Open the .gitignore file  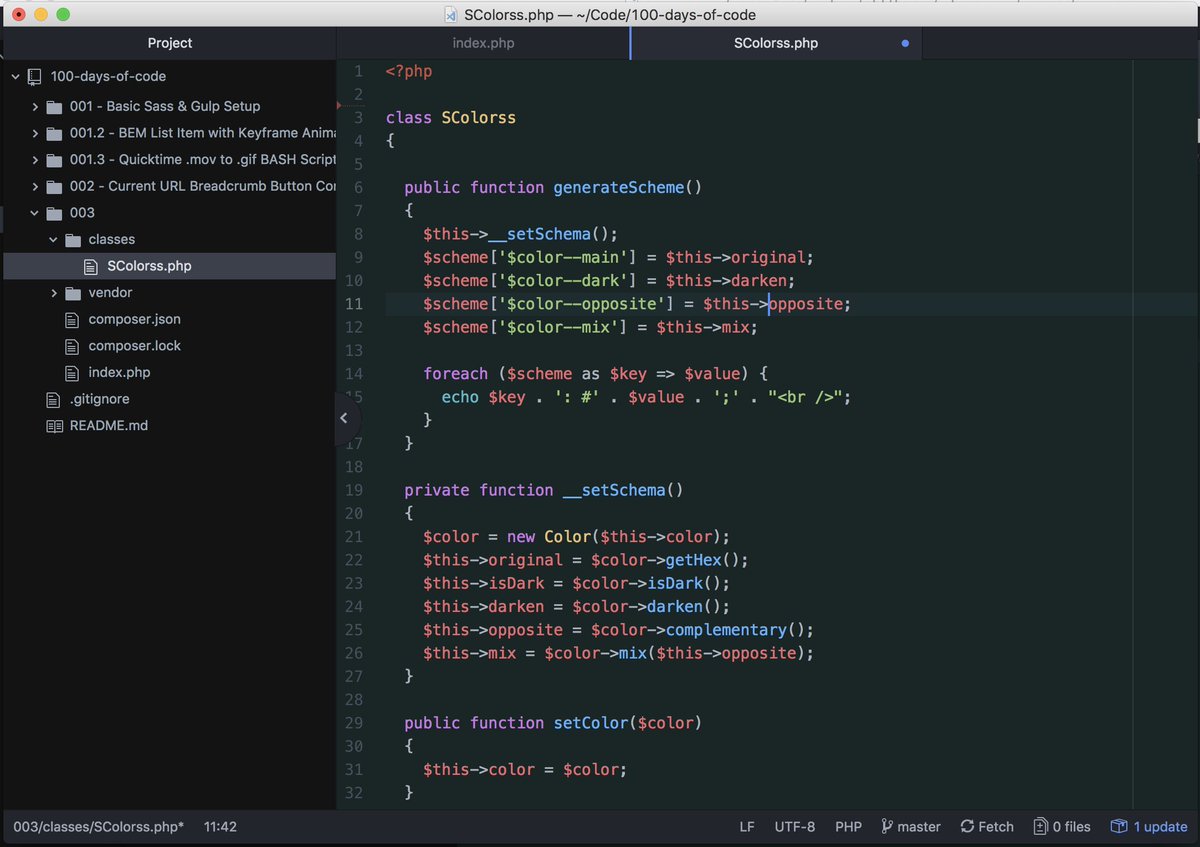pyautogui.click(x=100, y=399)
